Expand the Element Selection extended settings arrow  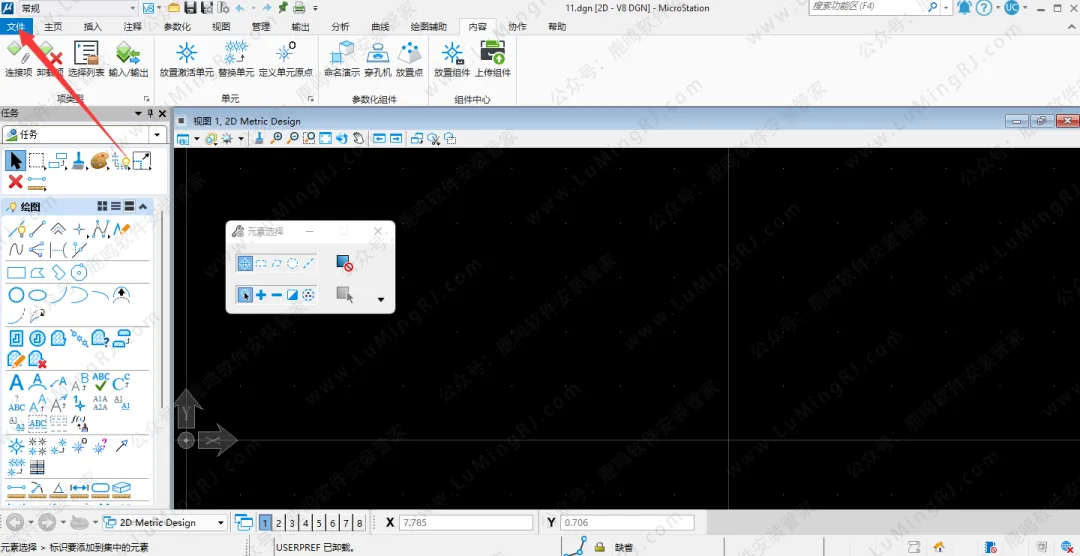click(380, 299)
